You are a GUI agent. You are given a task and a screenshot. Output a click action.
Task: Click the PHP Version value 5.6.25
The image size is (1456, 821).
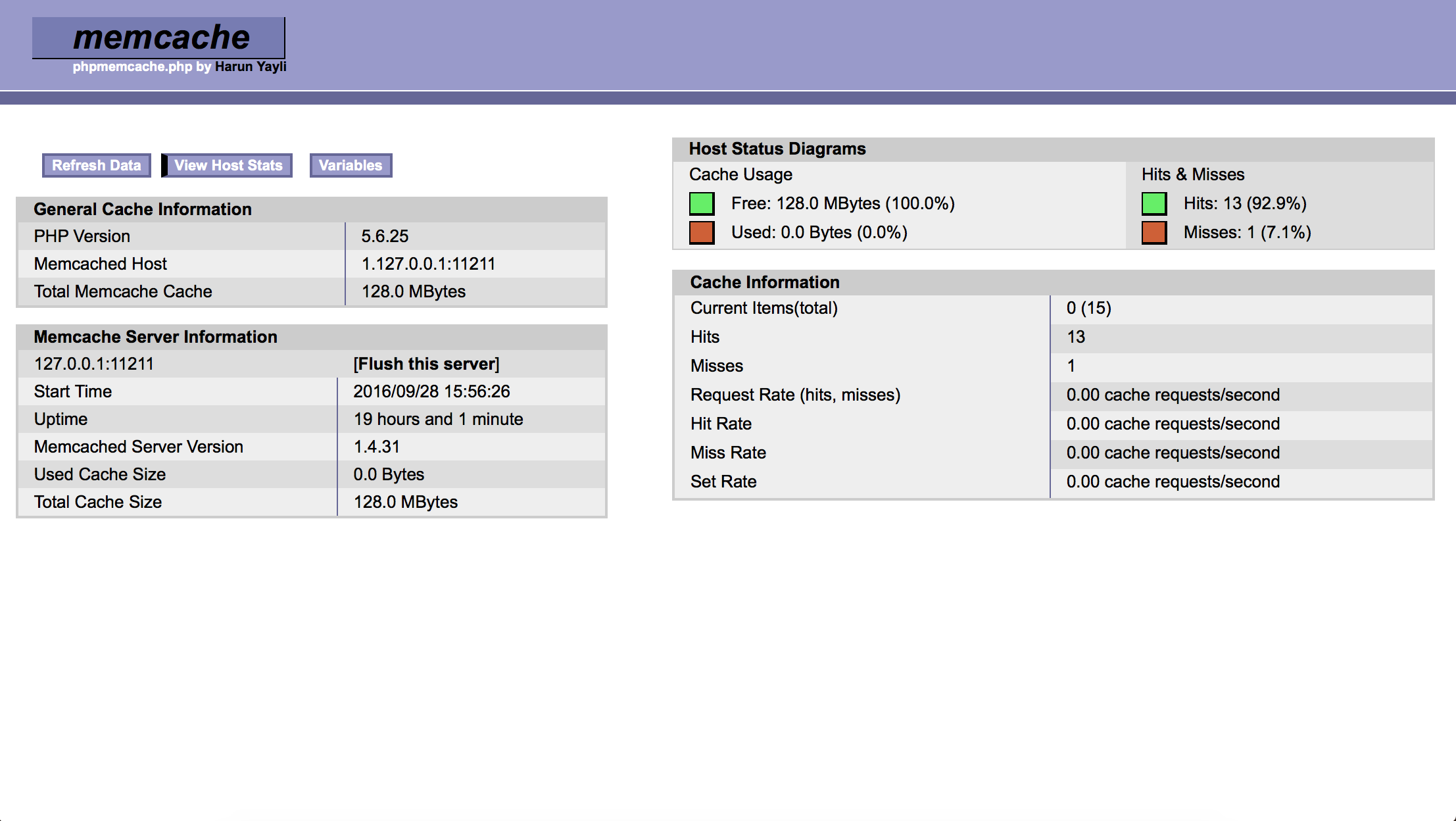click(385, 236)
